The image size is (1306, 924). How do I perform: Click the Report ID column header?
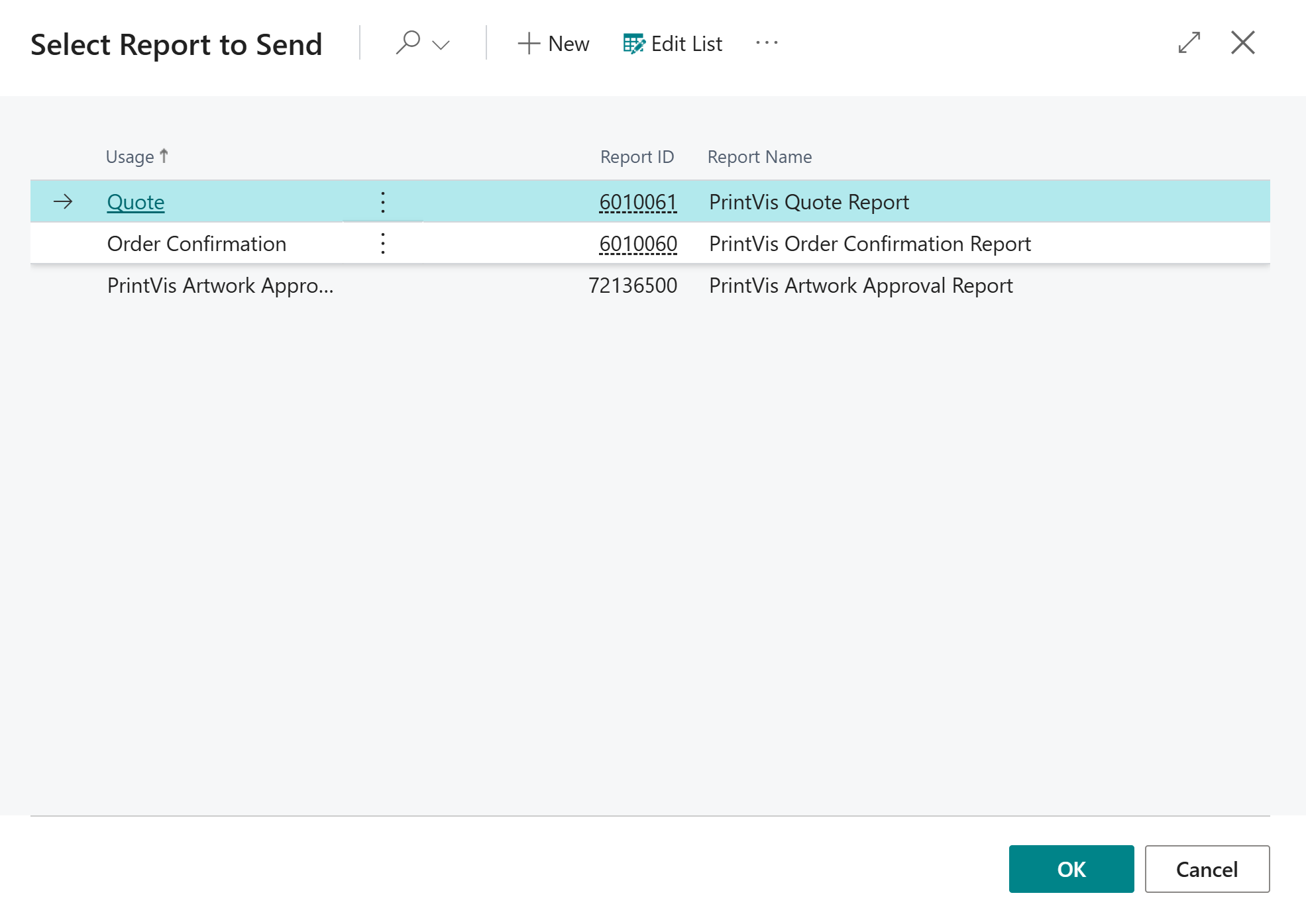coord(637,156)
